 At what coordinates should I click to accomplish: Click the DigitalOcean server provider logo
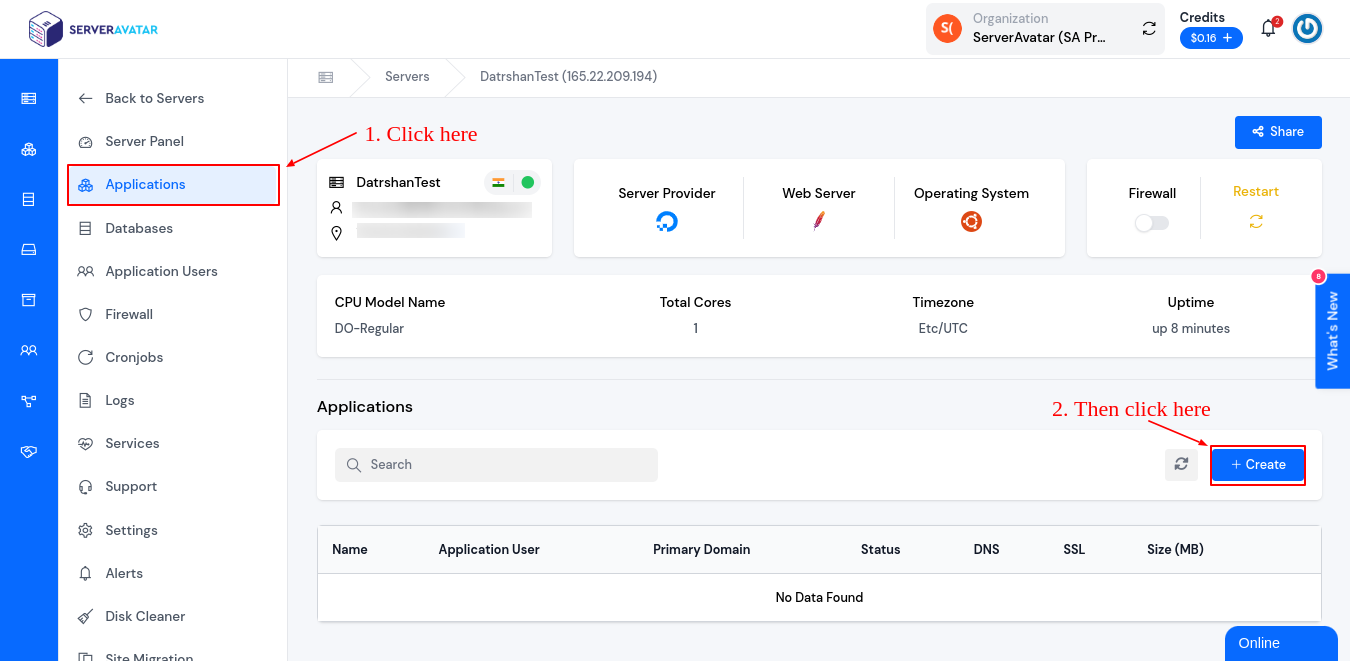[667, 222]
